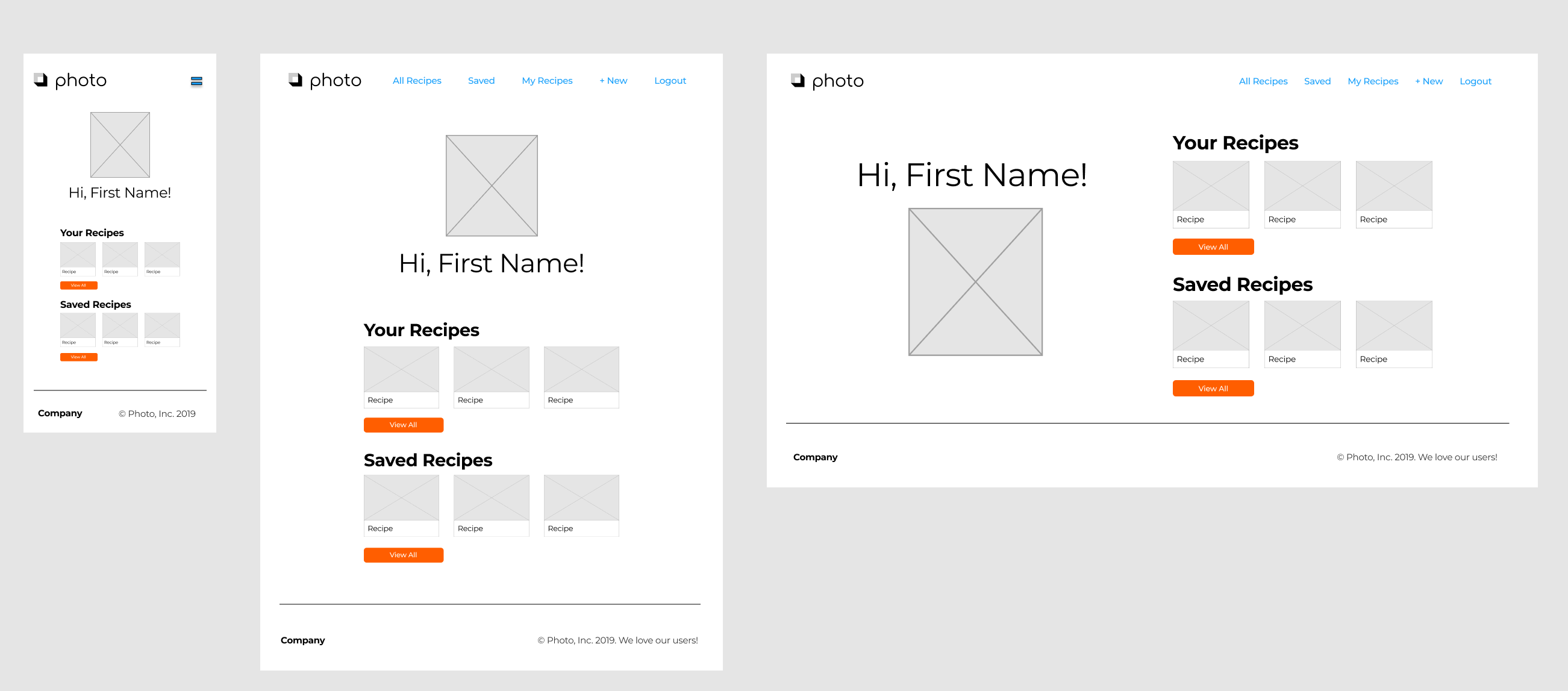1568x691 pixels.
Task: Select 'Your Recipes' heading in desktop mockup
Action: click(1235, 143)
